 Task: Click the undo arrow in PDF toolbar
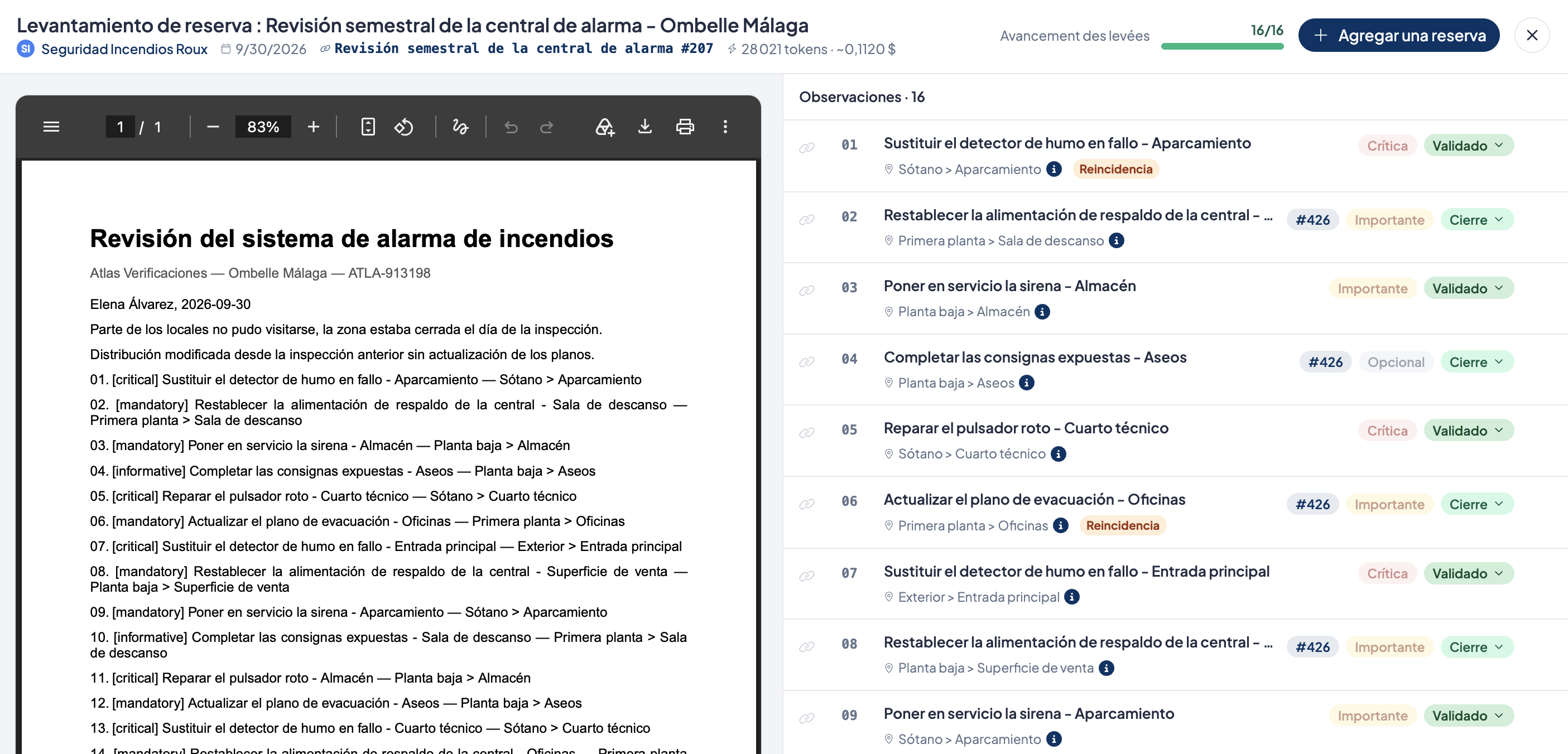pyautogui.click(x=511, y=127)
